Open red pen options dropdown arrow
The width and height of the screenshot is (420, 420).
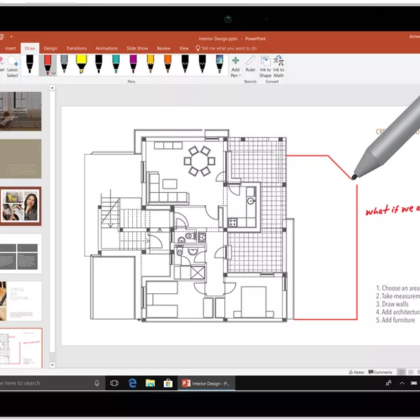[x=54, y=73]
